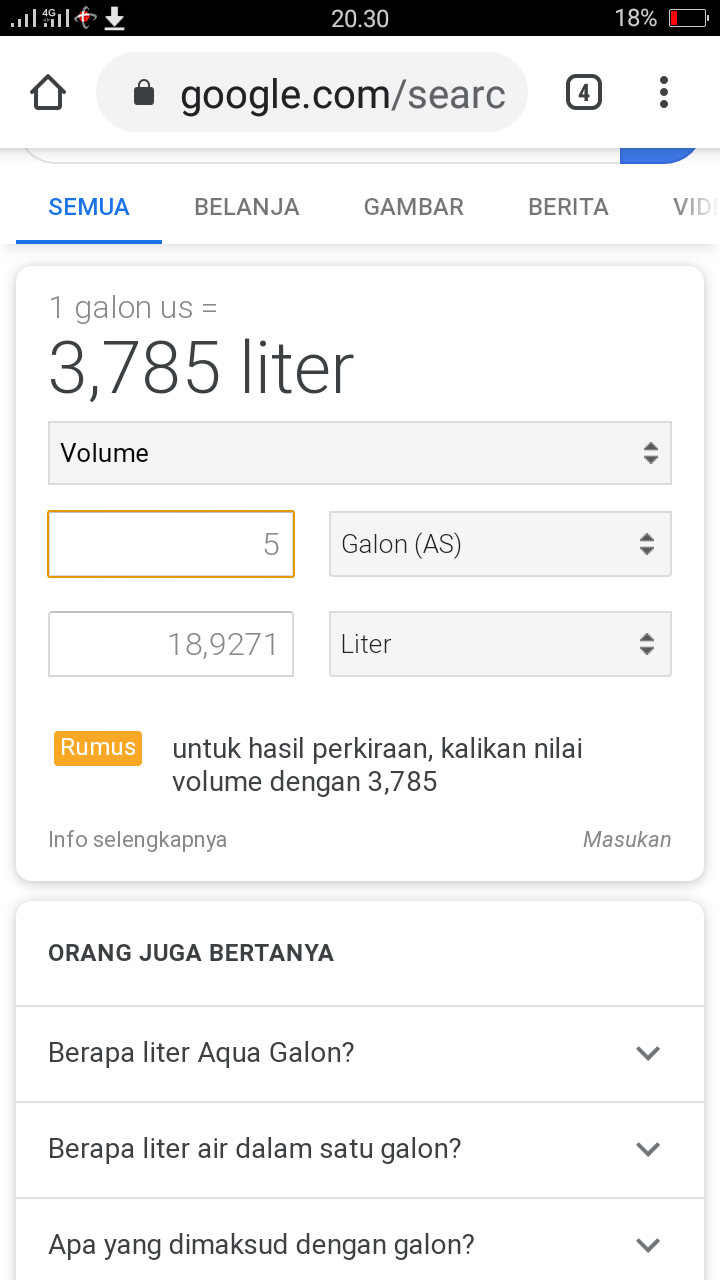
Task: Click the volume value input showing 5
Action: [x=170, y=543]
